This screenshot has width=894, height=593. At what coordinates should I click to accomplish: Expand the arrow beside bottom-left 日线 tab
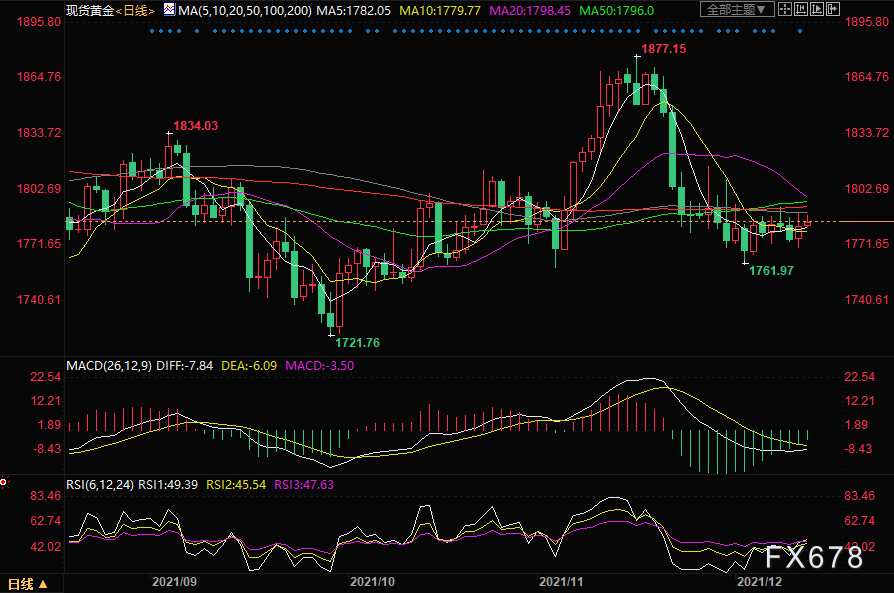pyautogui.click(x=41, y=583)
